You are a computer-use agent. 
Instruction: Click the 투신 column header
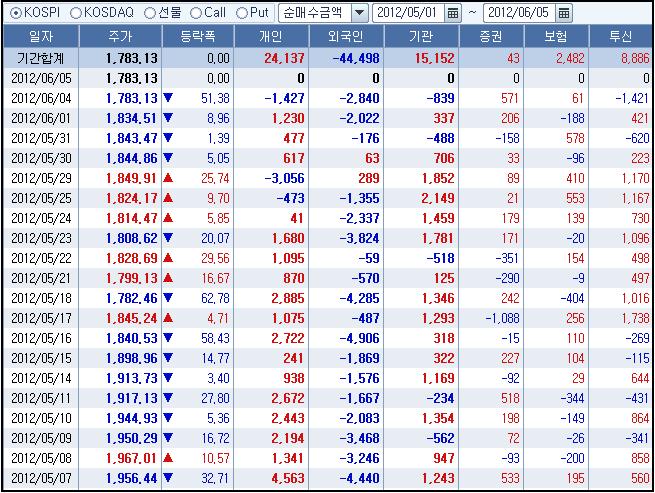[x=620, y=36]
